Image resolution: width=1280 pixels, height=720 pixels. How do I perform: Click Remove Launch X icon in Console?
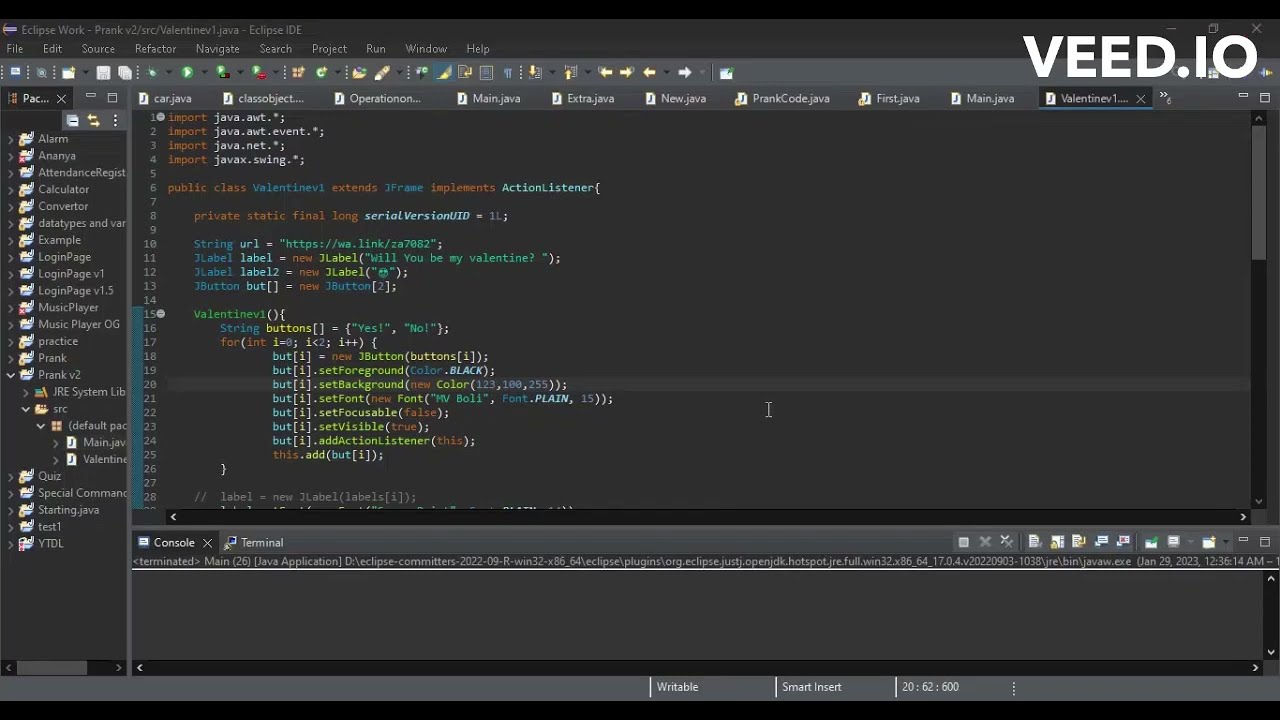pos(985,542)
